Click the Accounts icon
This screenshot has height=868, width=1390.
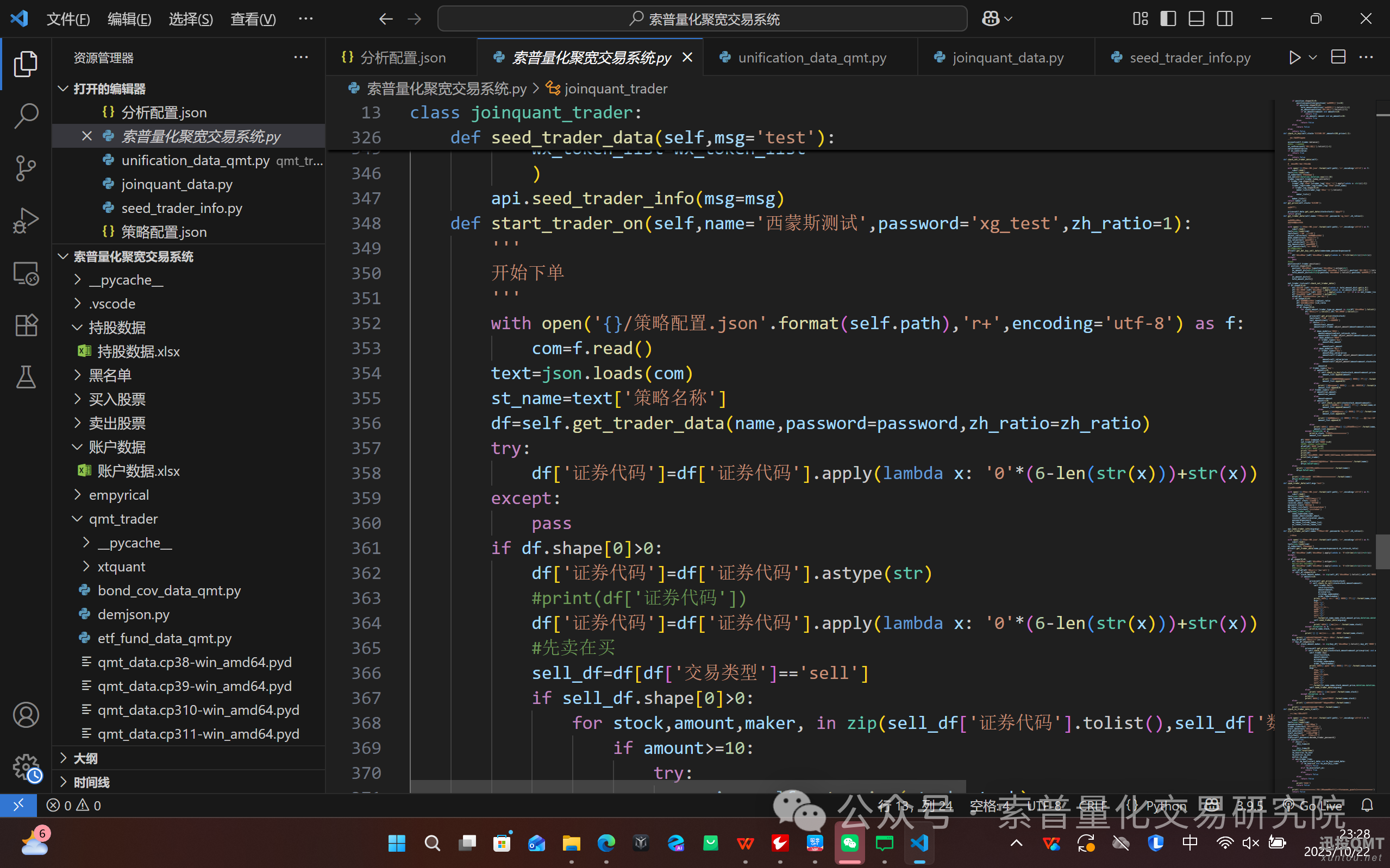coord(26,715)
